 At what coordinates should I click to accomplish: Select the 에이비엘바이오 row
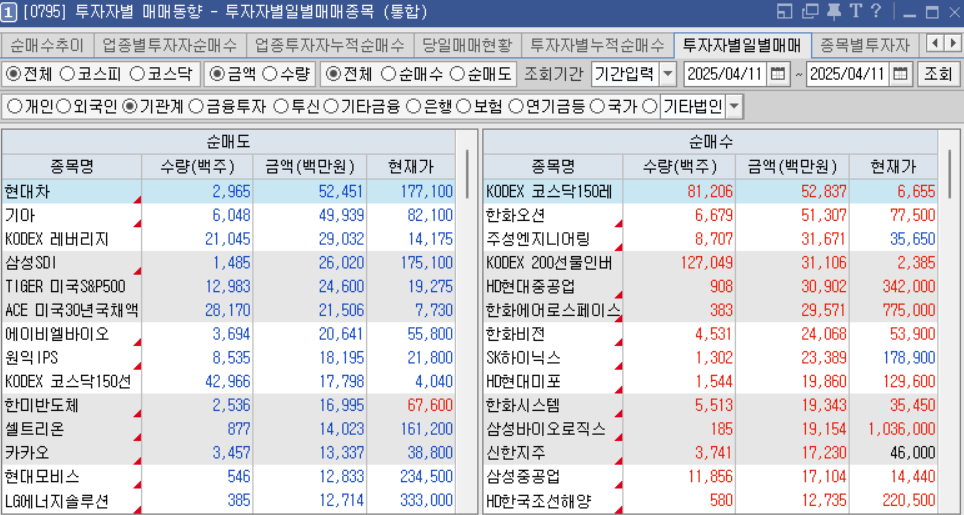click(x=228, y=334)
